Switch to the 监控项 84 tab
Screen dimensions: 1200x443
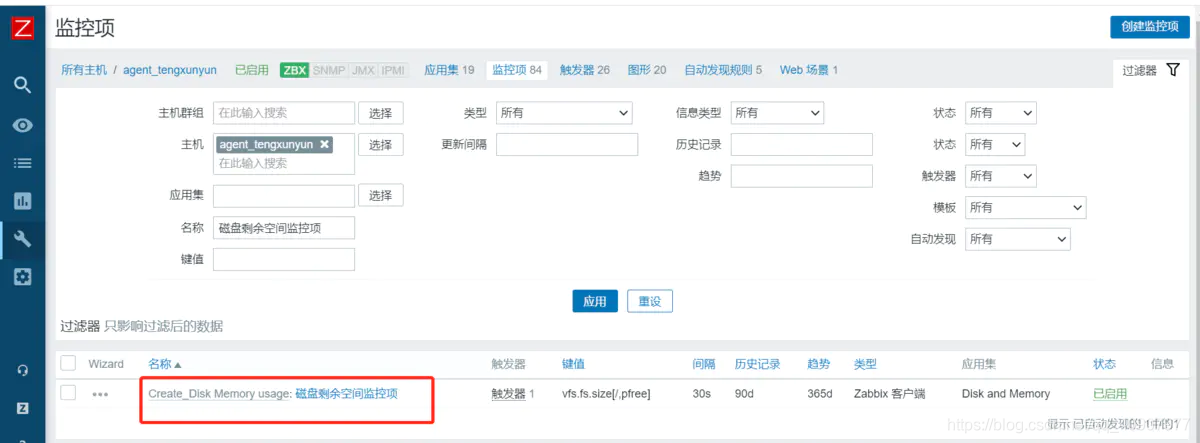(516, 70)
